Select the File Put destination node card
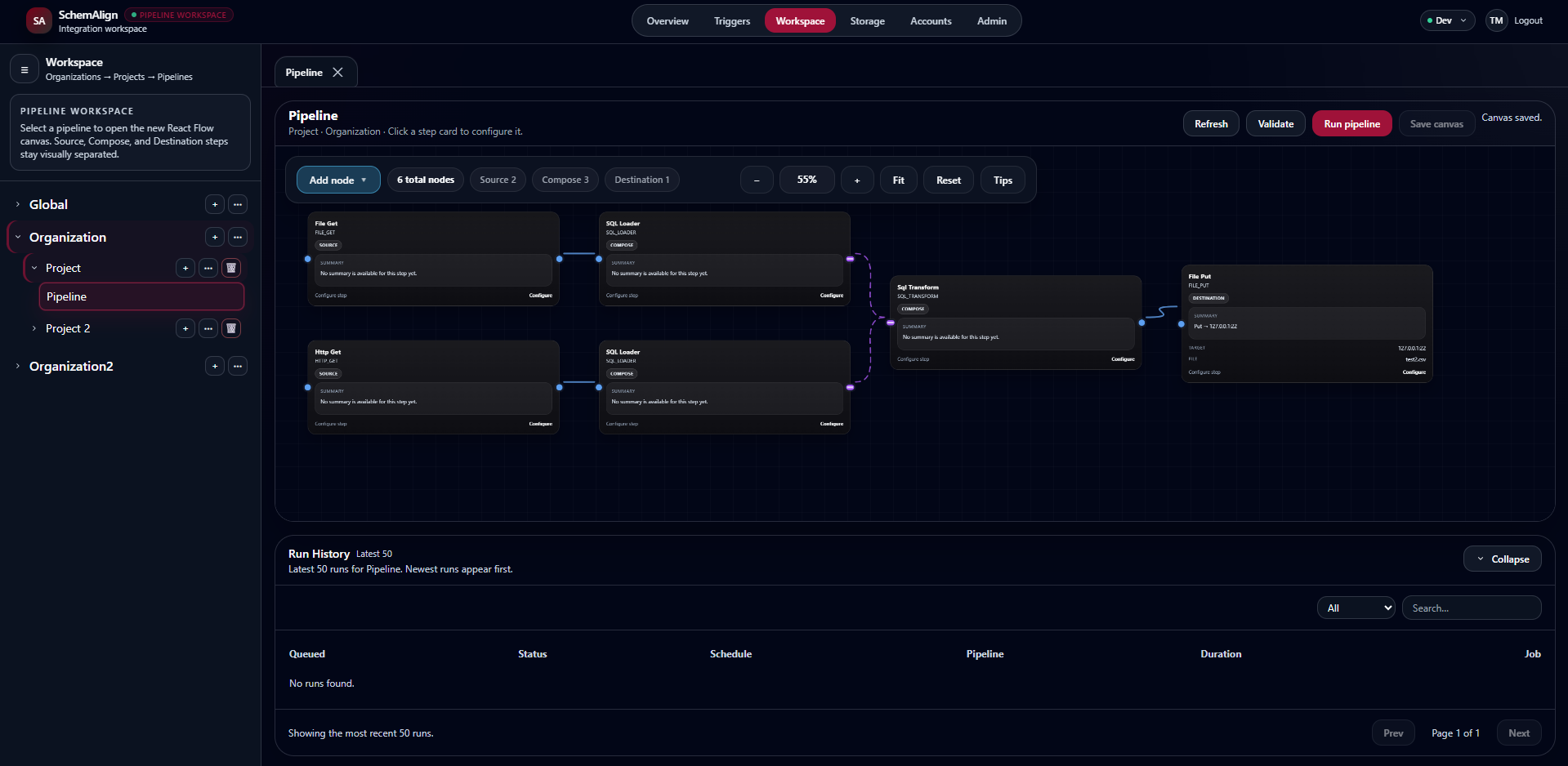Screen dimensions: 1568x766 pos(1307,323)
